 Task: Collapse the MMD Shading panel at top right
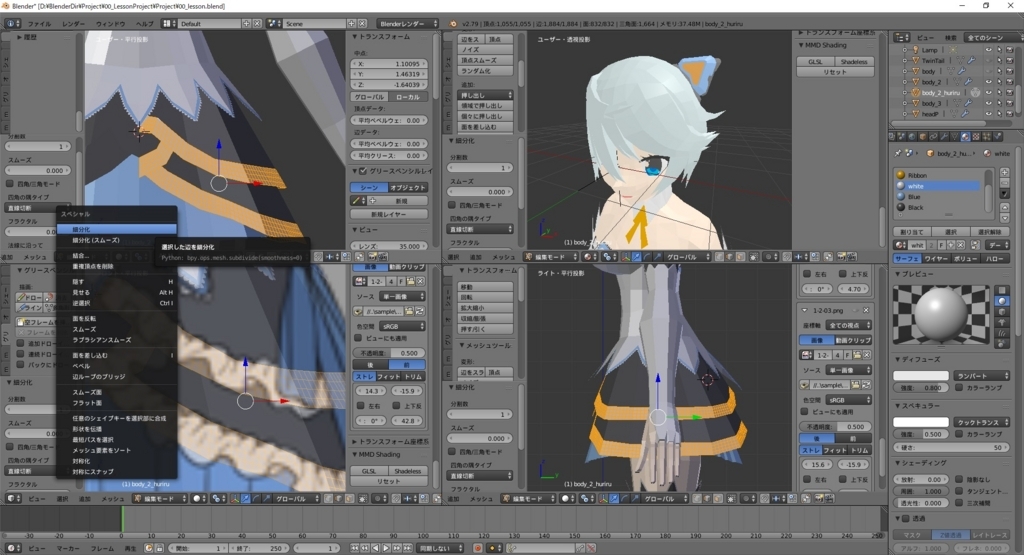pos(802,45)
